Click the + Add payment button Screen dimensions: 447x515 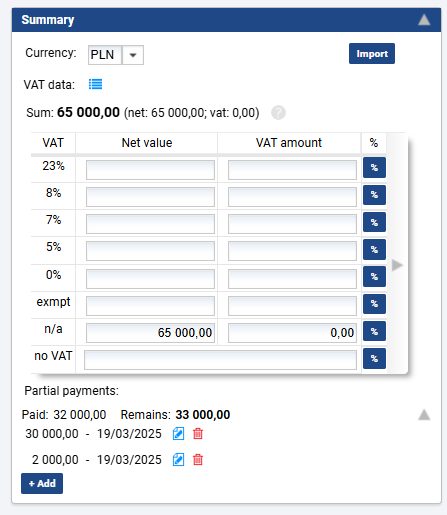tap(42, 483)
